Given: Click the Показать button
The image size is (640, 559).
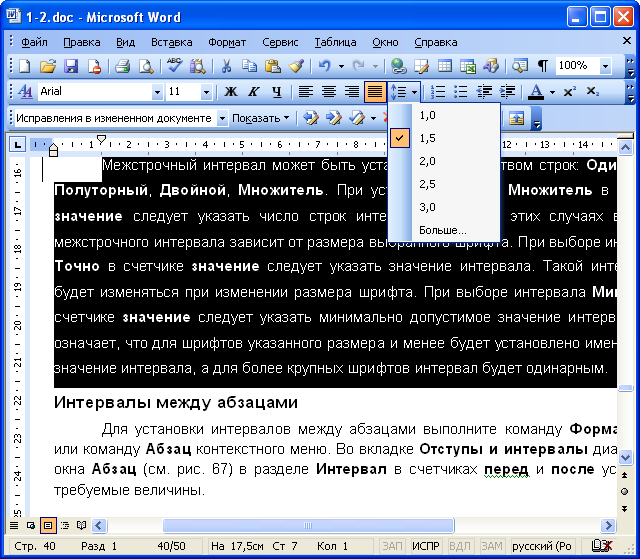Looking at the screenshot, I should point(261,118).
